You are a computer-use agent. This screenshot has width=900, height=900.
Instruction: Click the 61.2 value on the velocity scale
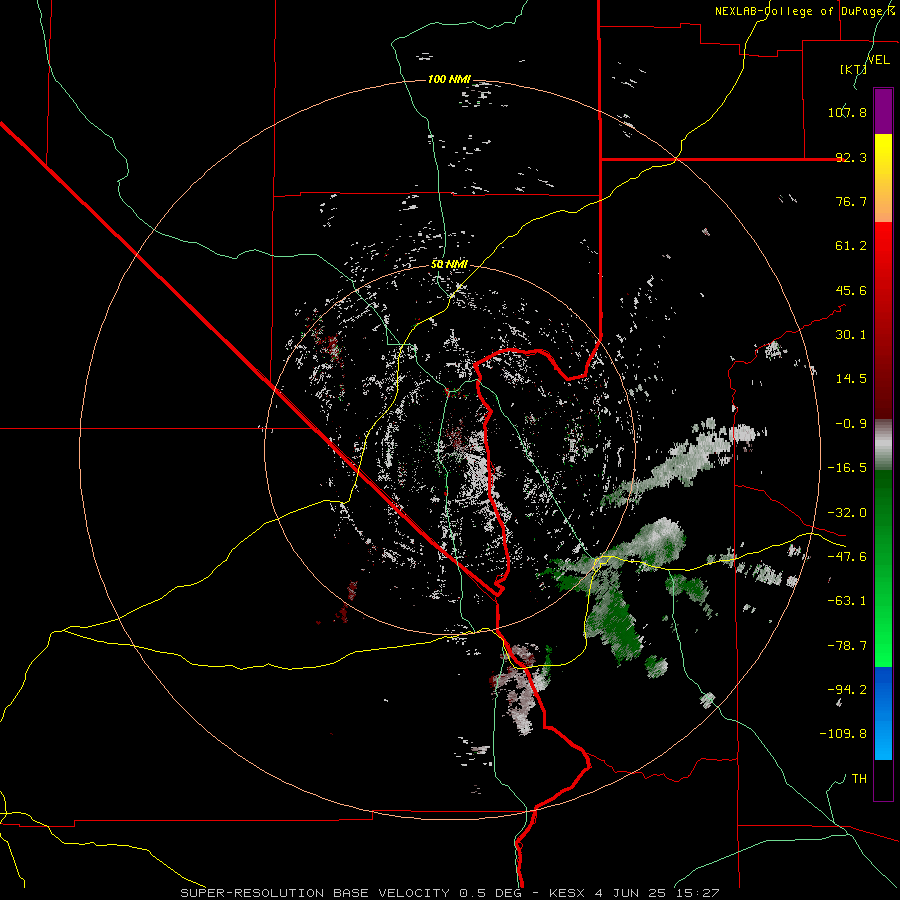click(x=851, y=246)
